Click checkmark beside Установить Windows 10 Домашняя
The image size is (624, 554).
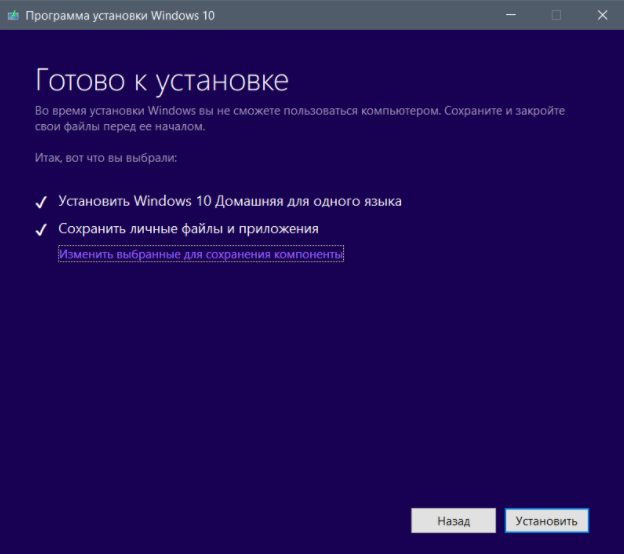click(x=41, y=202)
